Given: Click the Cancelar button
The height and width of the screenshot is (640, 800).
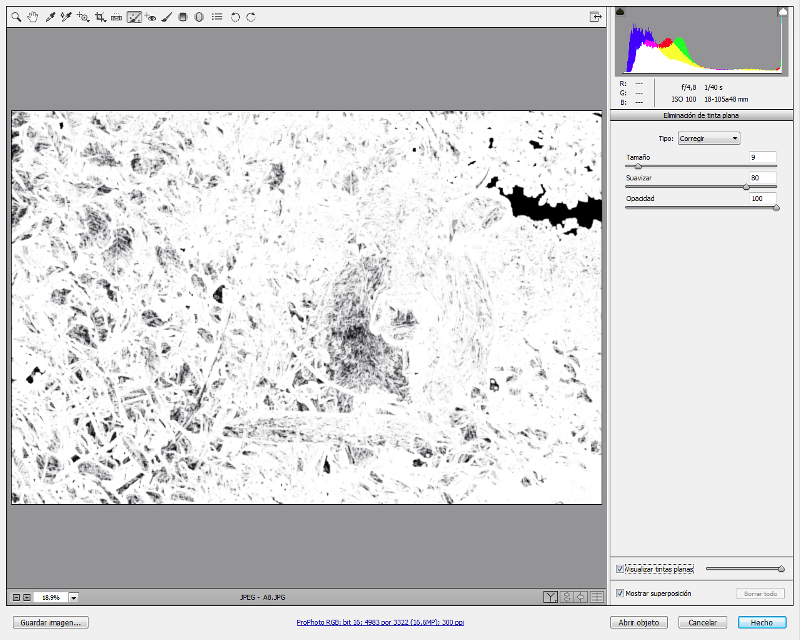Looking at the screenshot, I should [x=703, y=623].
